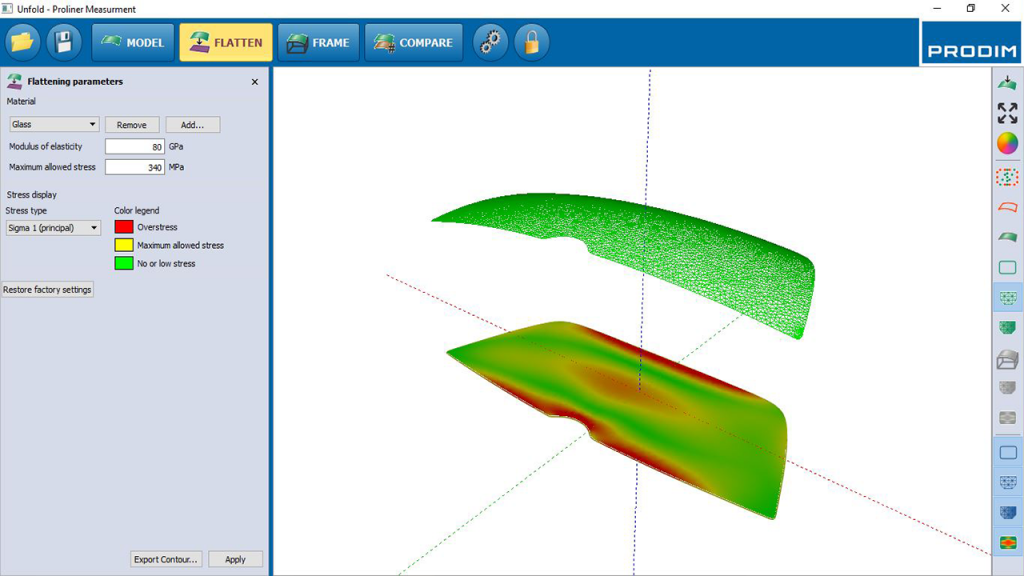Viewport: 1024px width, 576px height.
Task: Focus the Modulus of elasticity field
Action: [135, 146]
